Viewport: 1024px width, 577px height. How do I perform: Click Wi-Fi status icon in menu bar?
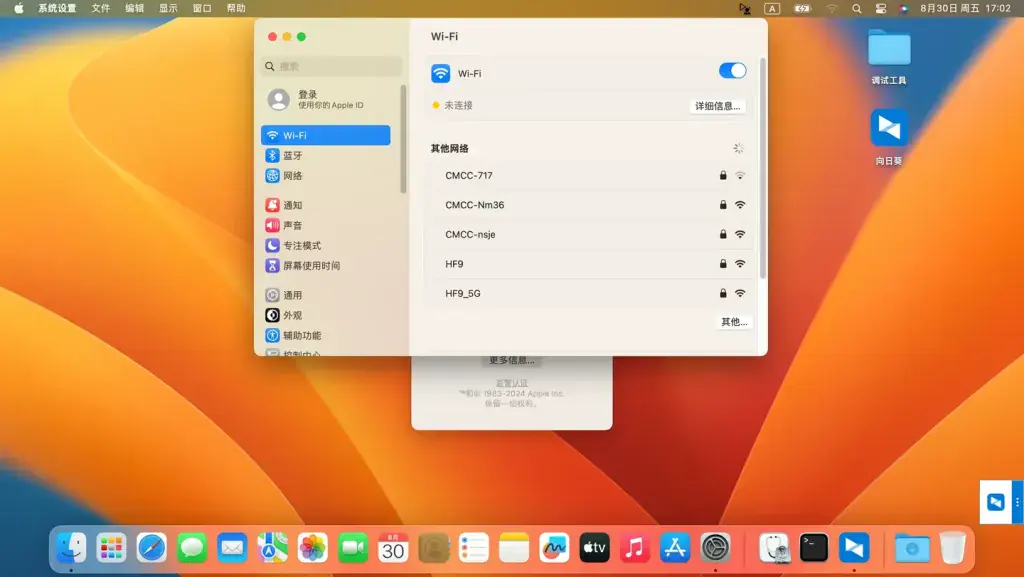click(x=832, y=8)
